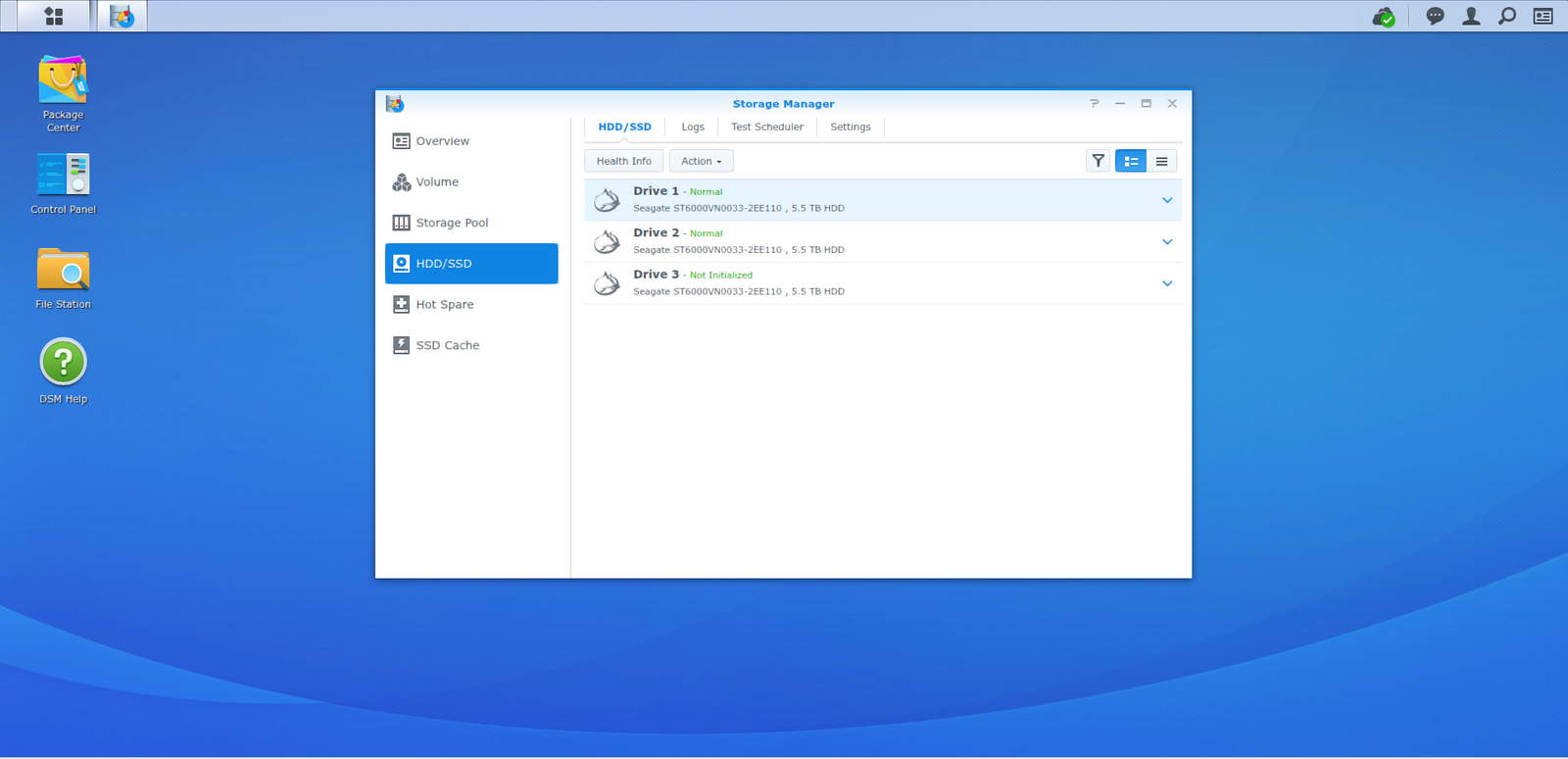Click Drive 2 Normal status text
The height and width of the screenshot is (759, 1568).
pos(706,233)
